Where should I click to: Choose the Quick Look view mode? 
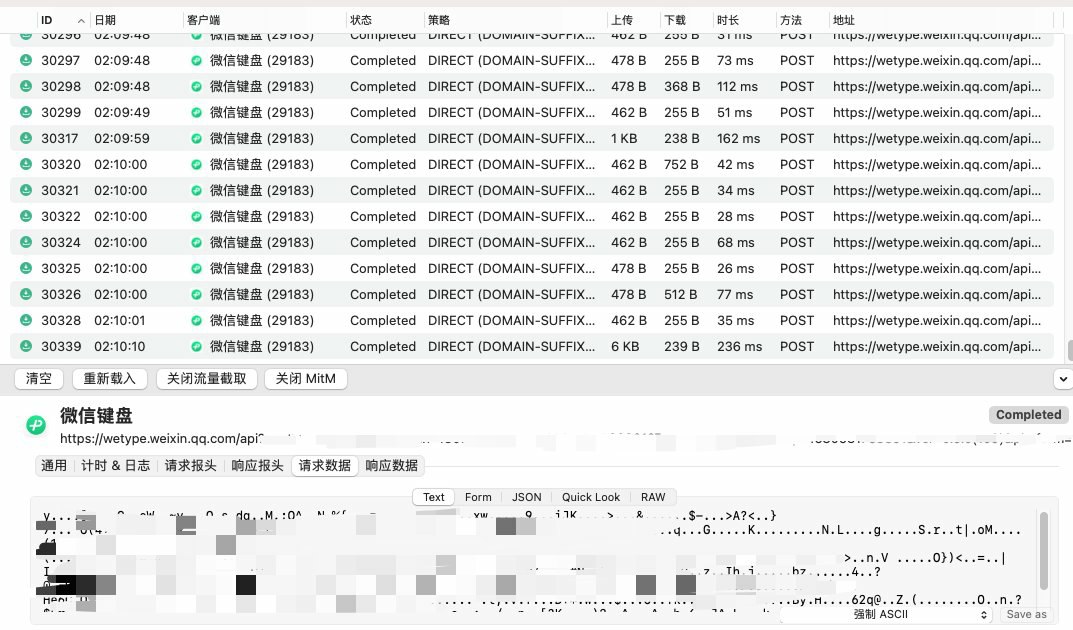click(591, 497)
